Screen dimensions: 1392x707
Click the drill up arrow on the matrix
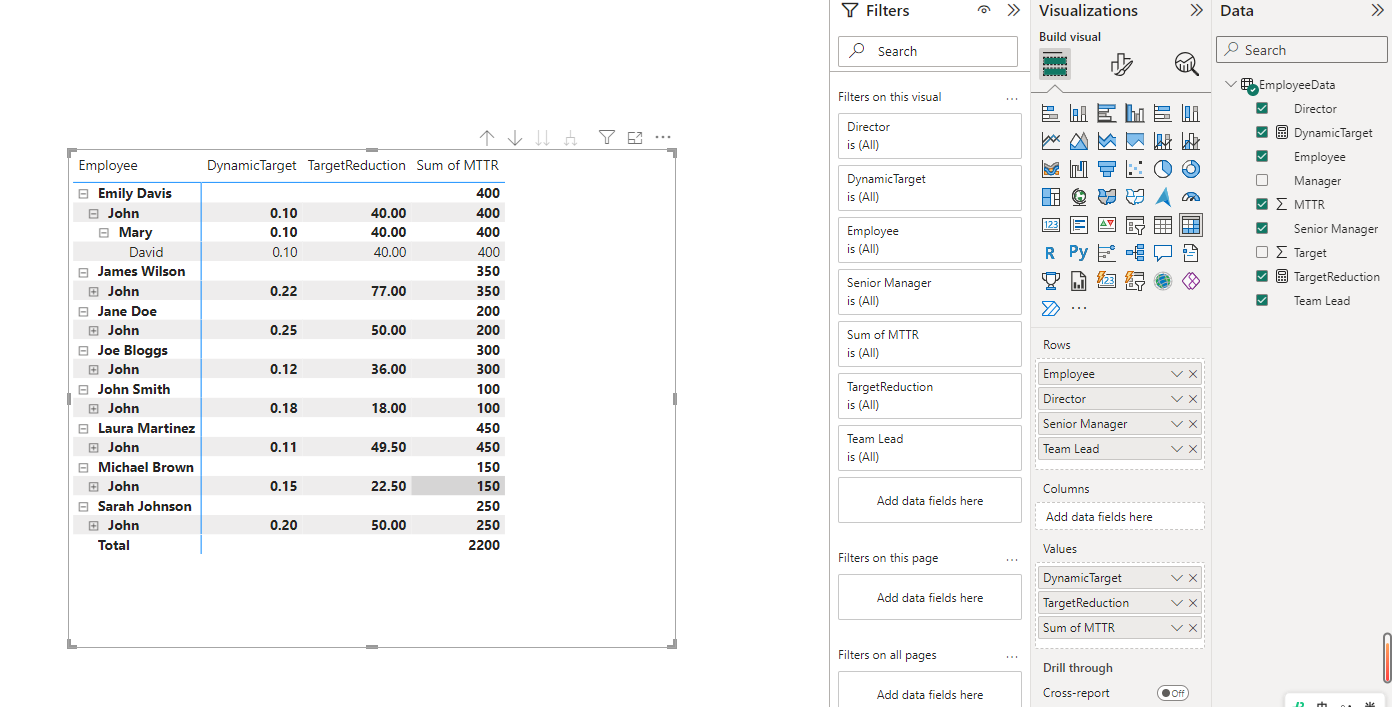tap(487, 138)
